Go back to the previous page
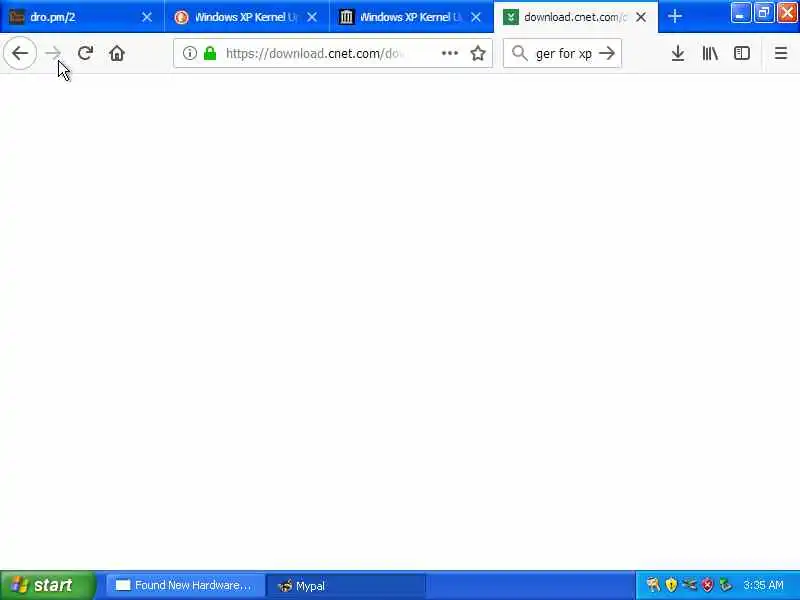 (x=20, y=53)
